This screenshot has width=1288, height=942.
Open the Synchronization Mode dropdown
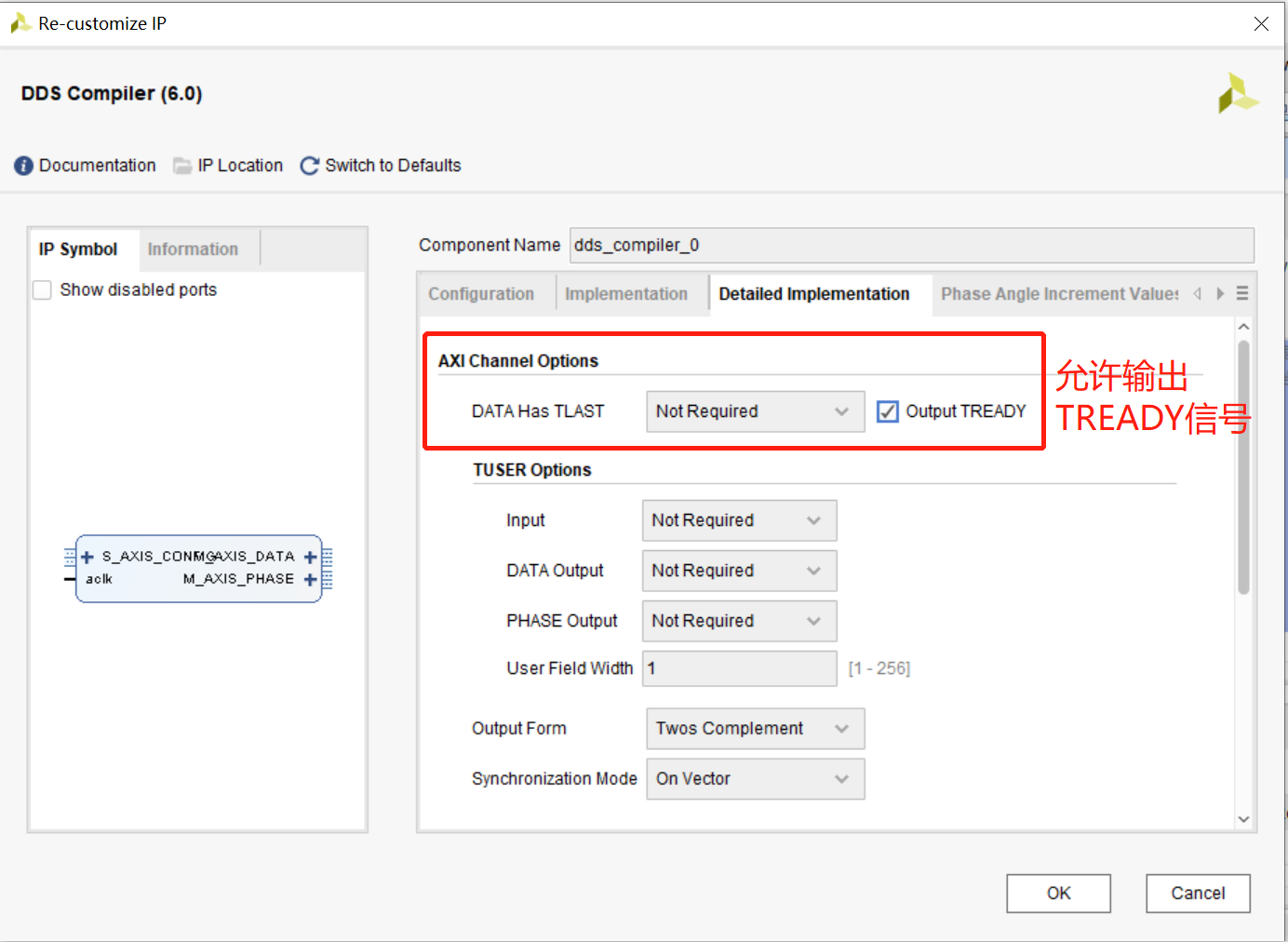click(756, 779)
